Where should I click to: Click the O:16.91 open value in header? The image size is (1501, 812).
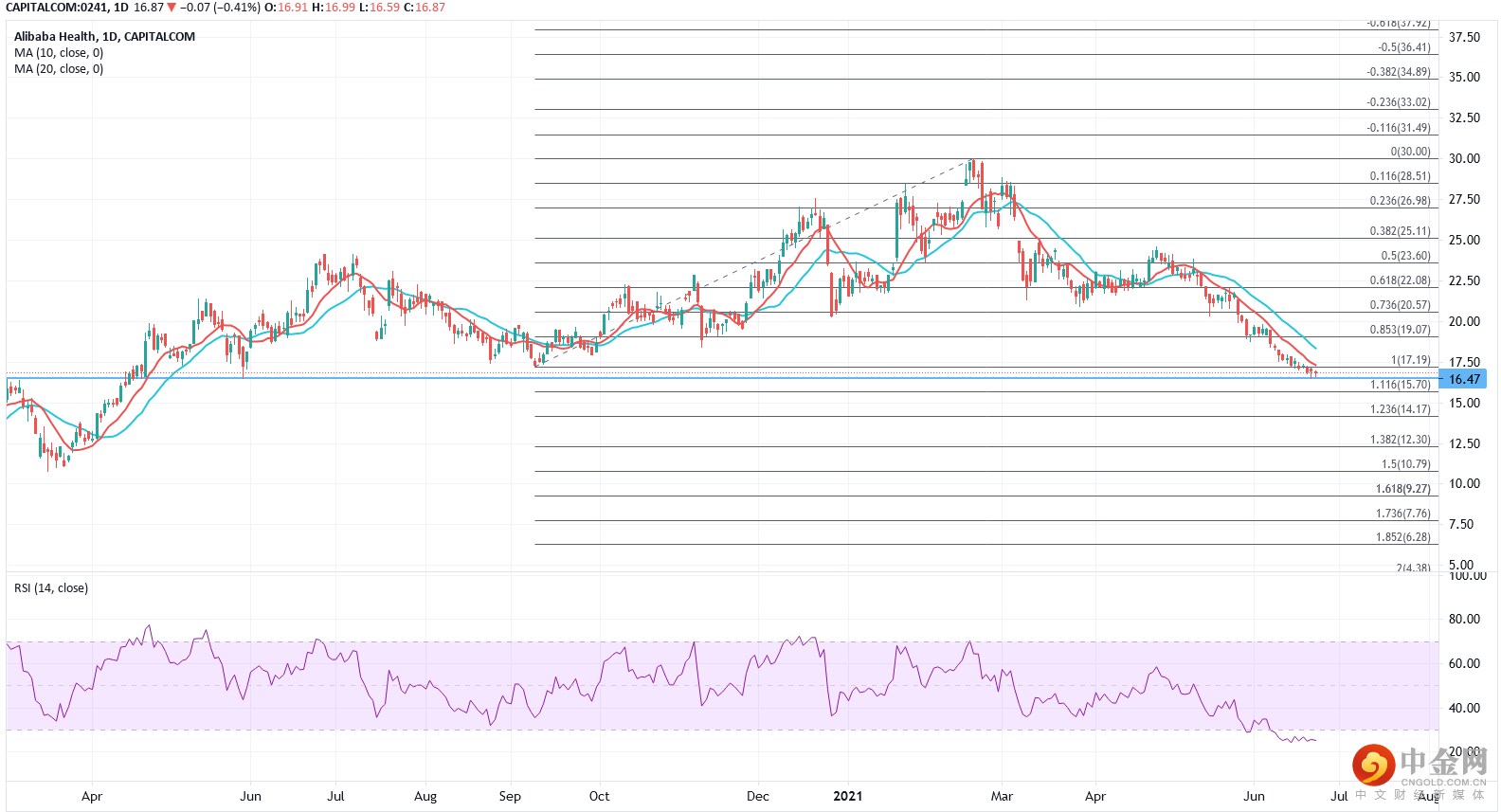tap(285, 8)
